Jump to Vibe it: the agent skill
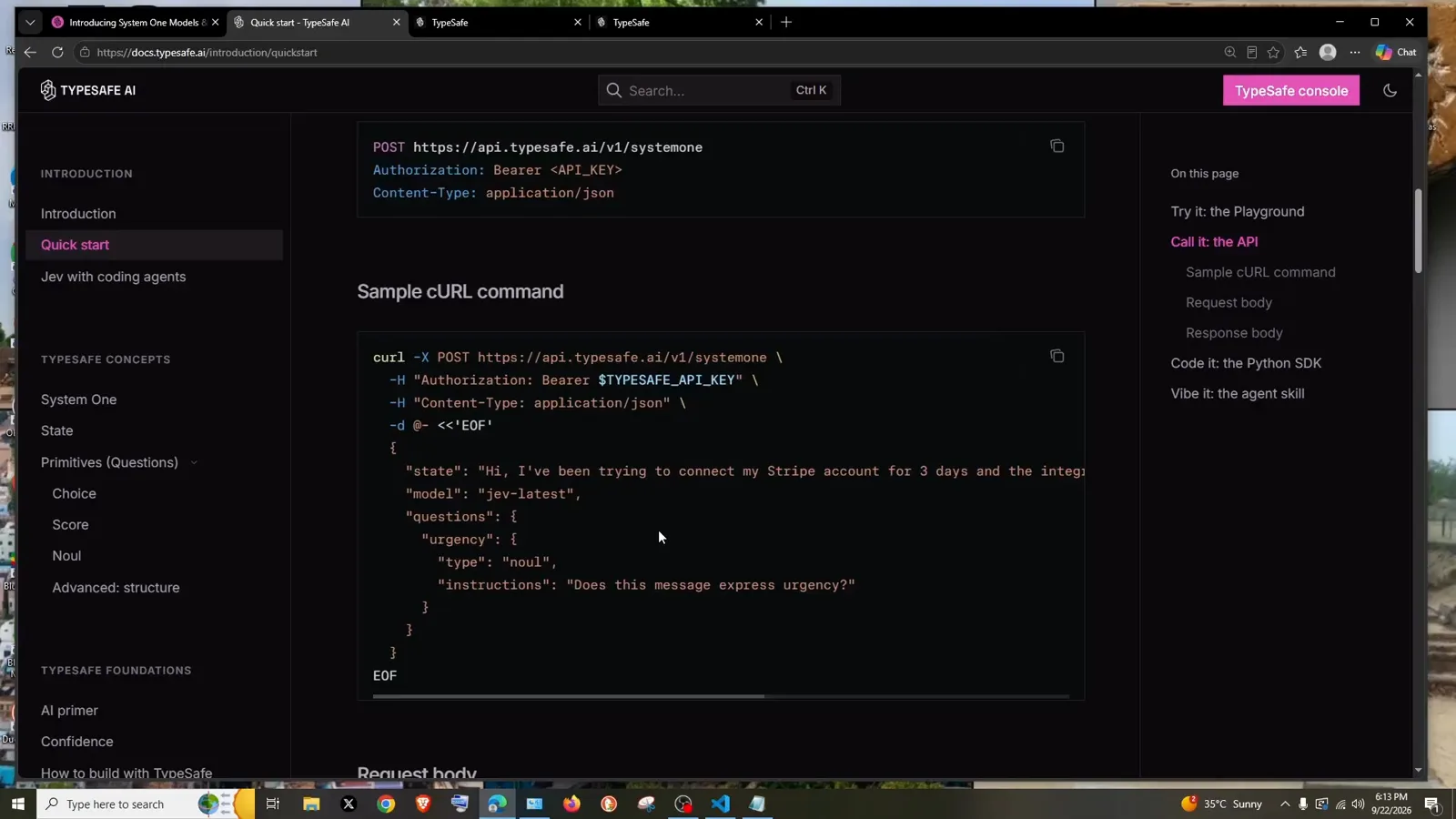This screenshot has height=819, width=1456. 1237,394
